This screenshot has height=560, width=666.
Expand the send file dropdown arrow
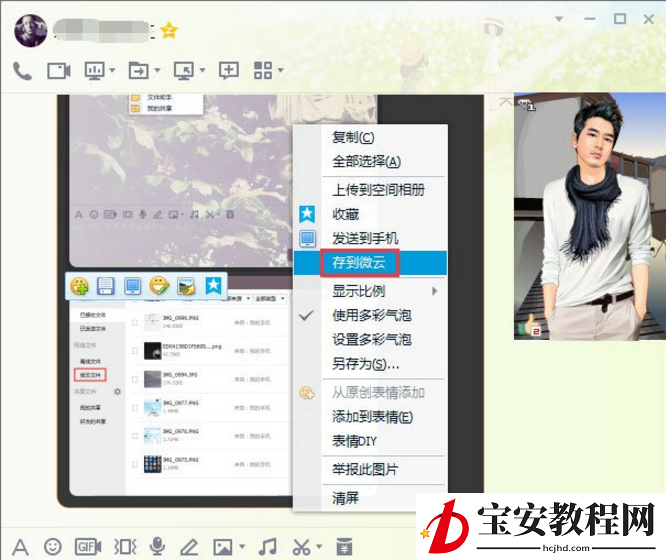pos(157,70)
